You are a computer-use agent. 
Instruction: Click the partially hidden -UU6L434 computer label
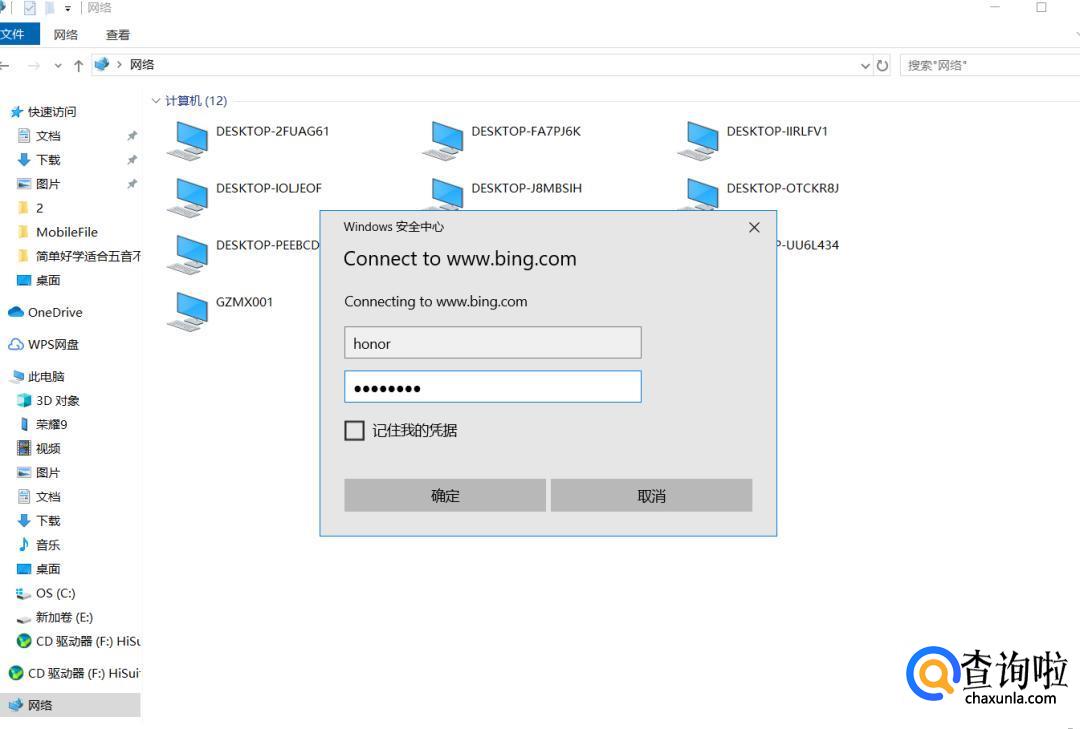point(808,245)
